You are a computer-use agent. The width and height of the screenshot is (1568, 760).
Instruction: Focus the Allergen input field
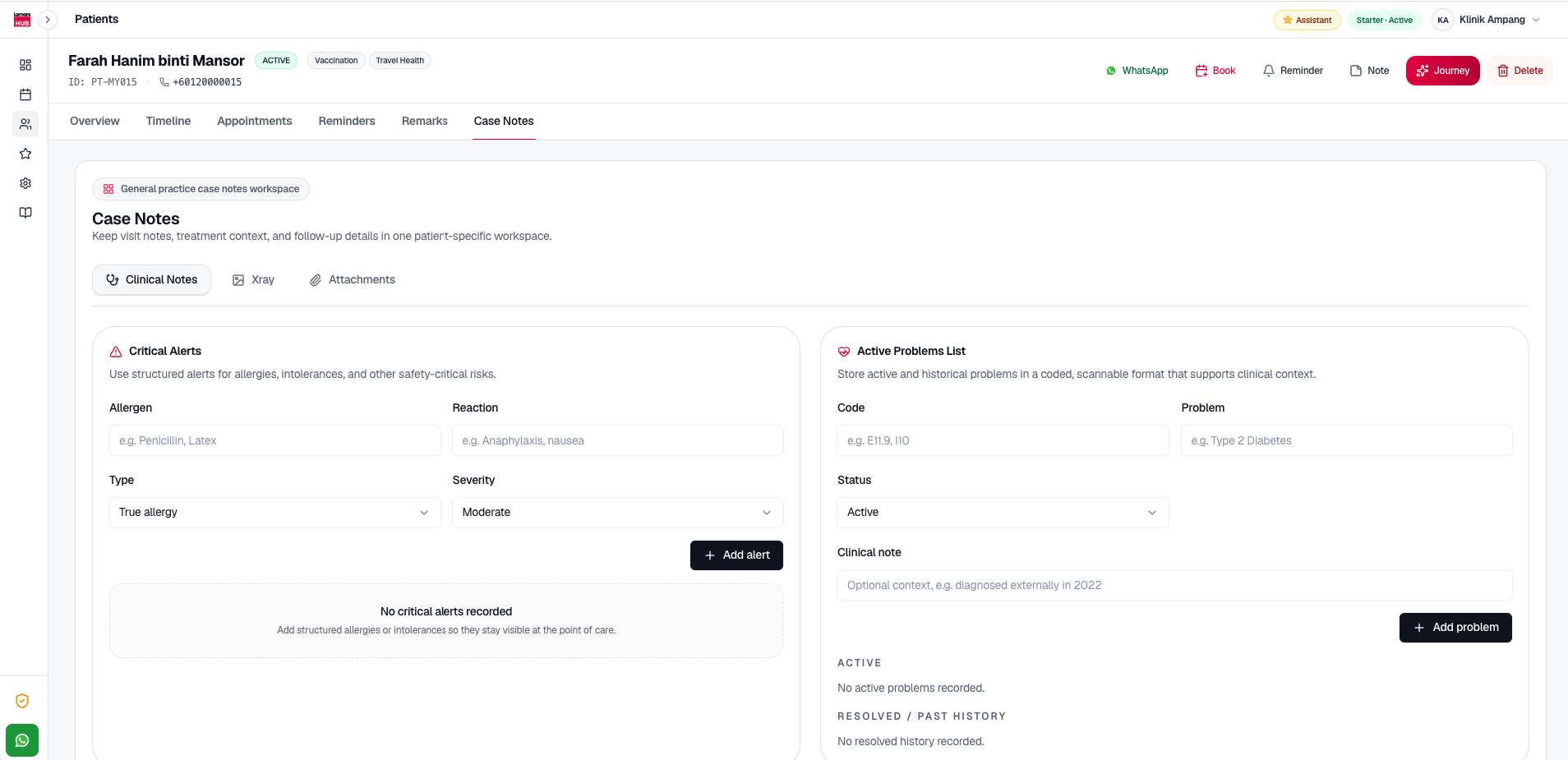point(275,440)
